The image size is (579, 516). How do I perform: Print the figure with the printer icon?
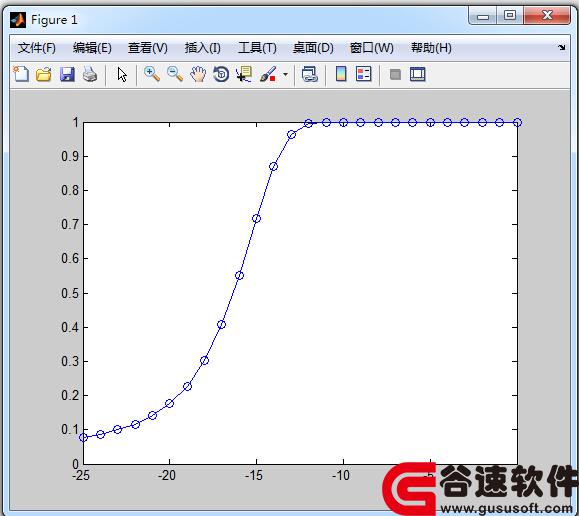click(90, 75)
